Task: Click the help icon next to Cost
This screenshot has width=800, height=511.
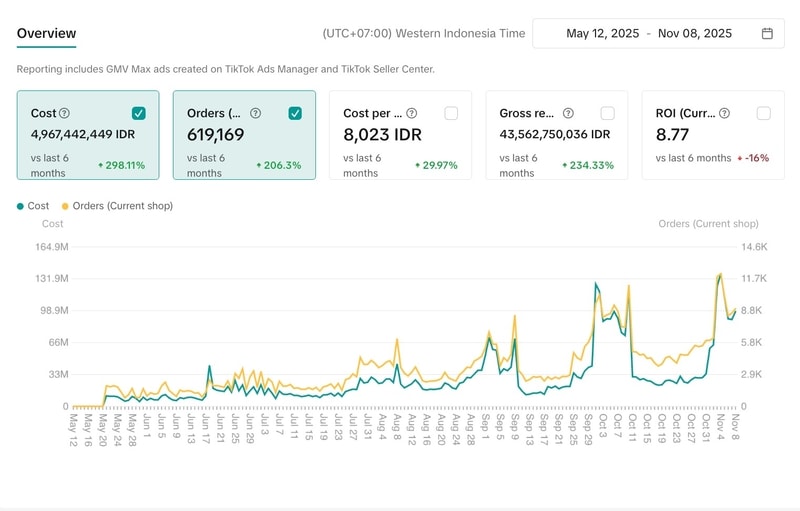Action: (65, 114)
